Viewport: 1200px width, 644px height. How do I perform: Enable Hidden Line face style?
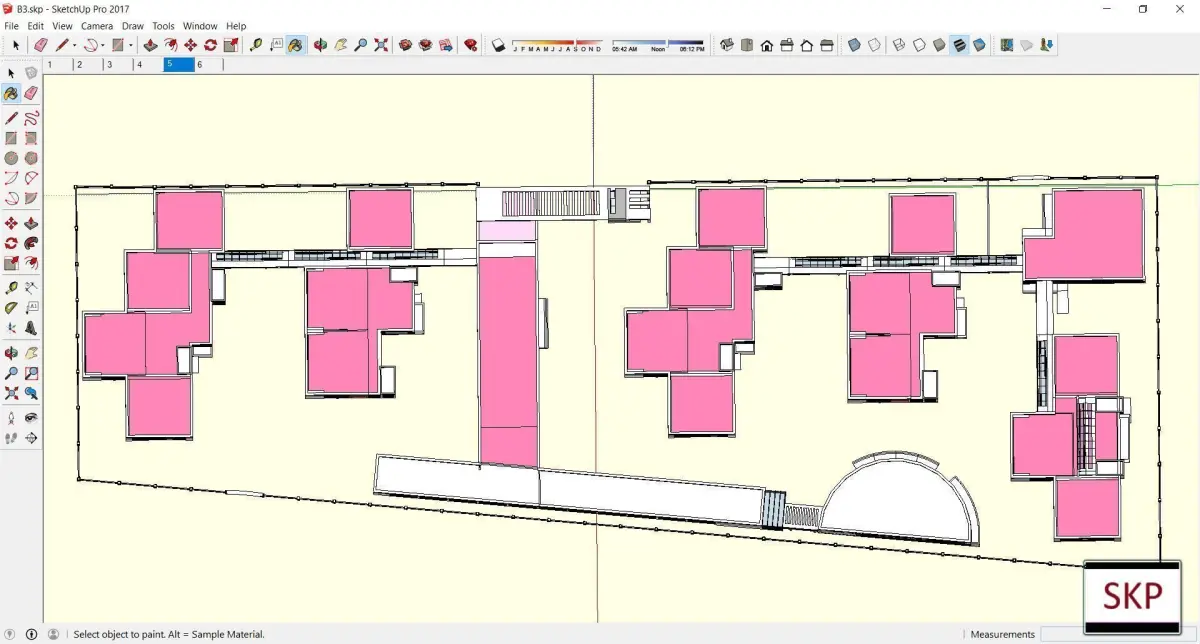[x=919, y=45]
